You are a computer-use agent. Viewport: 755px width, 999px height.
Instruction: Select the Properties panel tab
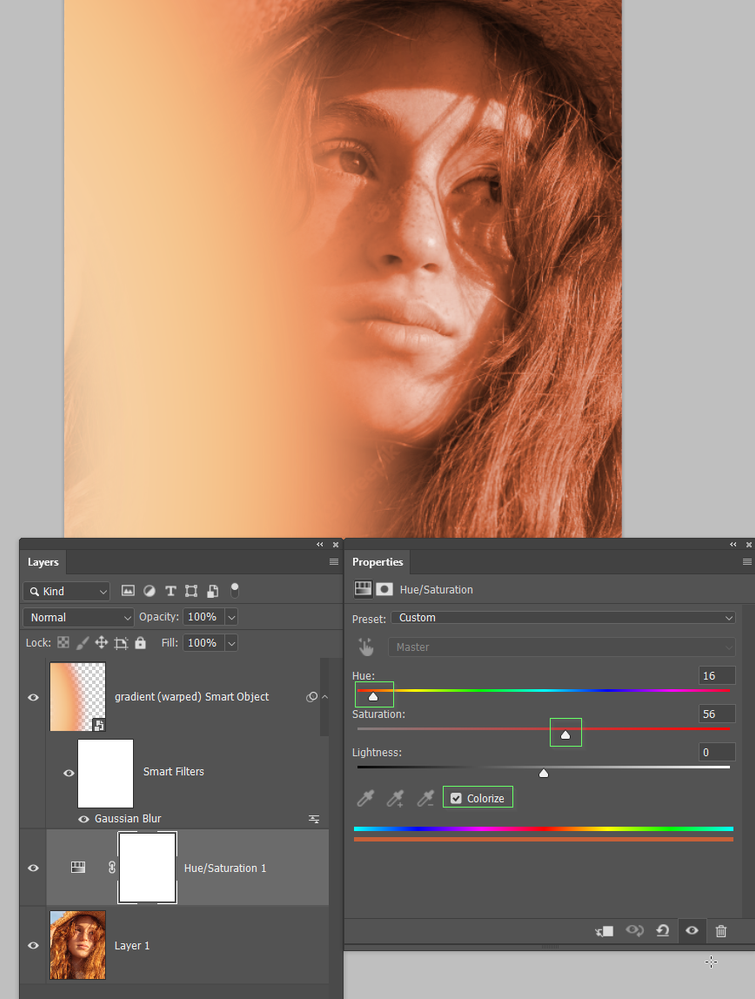(x=377, y=562)
